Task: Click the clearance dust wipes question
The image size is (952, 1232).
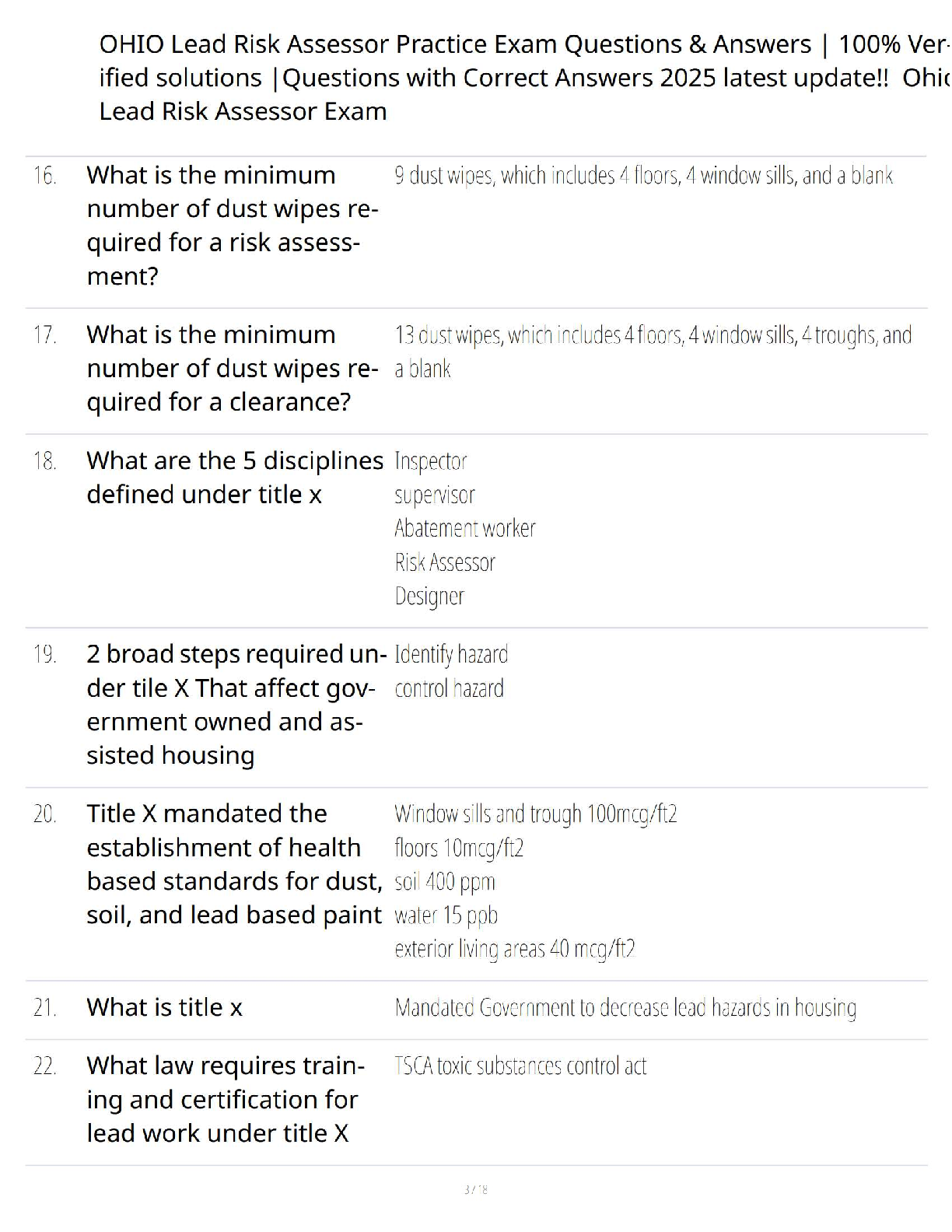Action: (232, 368)
